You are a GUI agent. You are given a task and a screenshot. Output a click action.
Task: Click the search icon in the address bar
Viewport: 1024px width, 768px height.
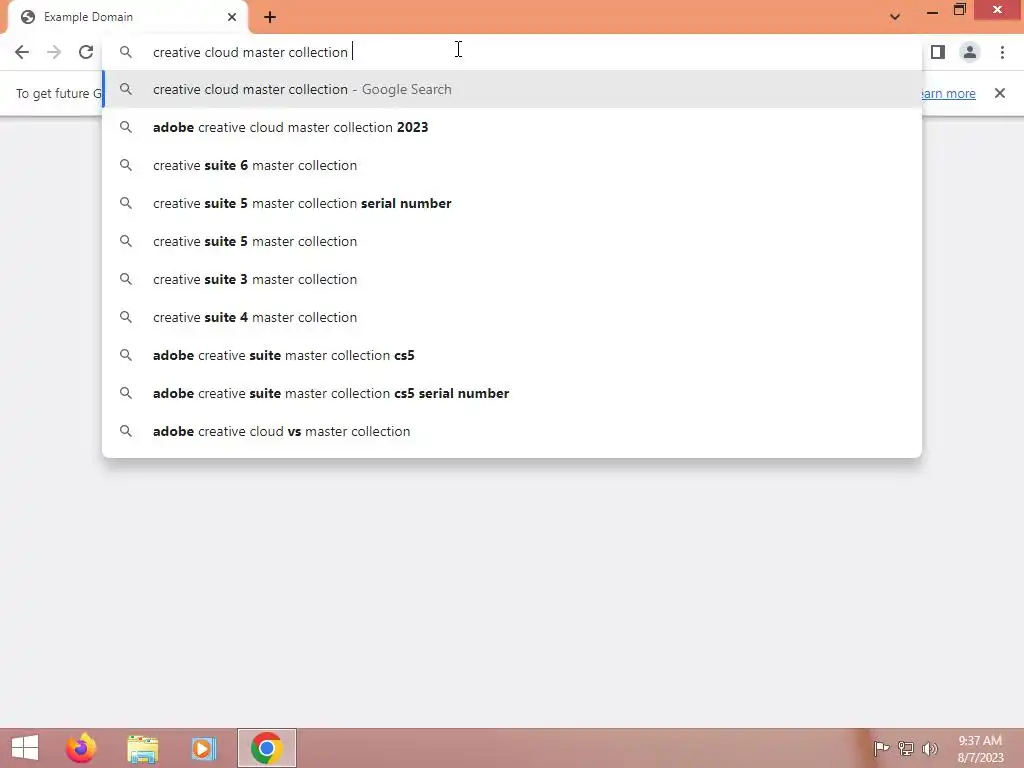pos(126,52)
